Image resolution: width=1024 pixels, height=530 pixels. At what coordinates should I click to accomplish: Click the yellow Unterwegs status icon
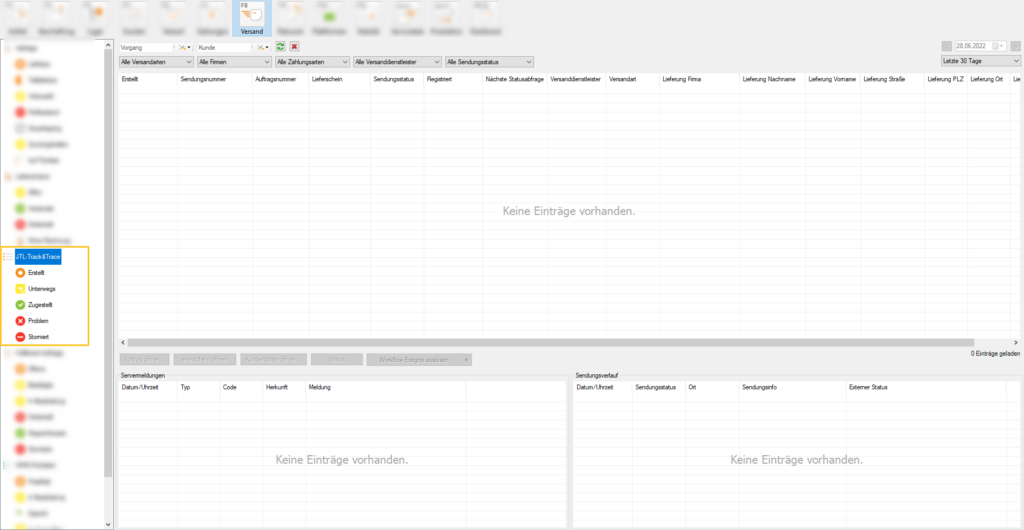20,289
